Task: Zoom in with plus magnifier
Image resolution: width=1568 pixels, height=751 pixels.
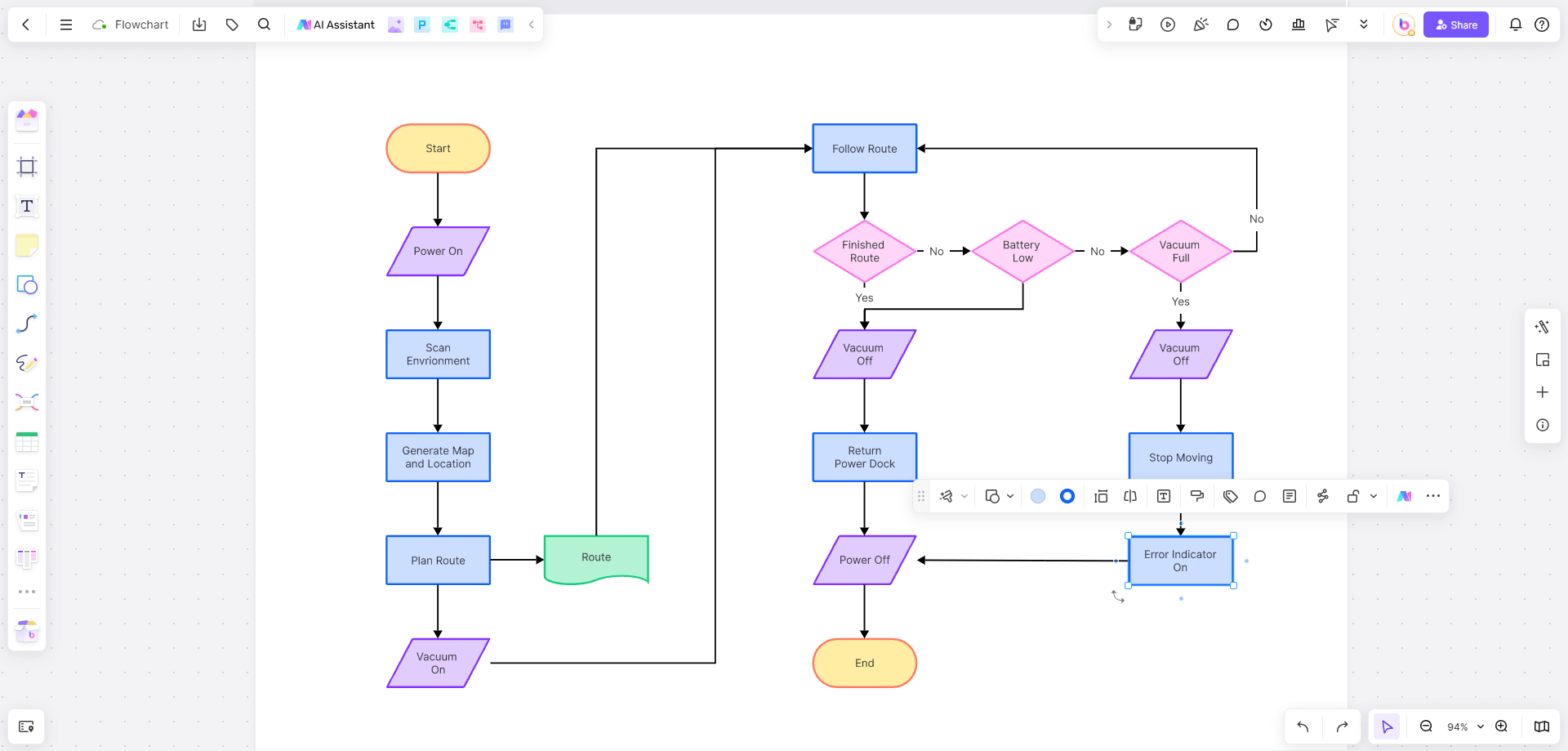Action: [1501, 726]
